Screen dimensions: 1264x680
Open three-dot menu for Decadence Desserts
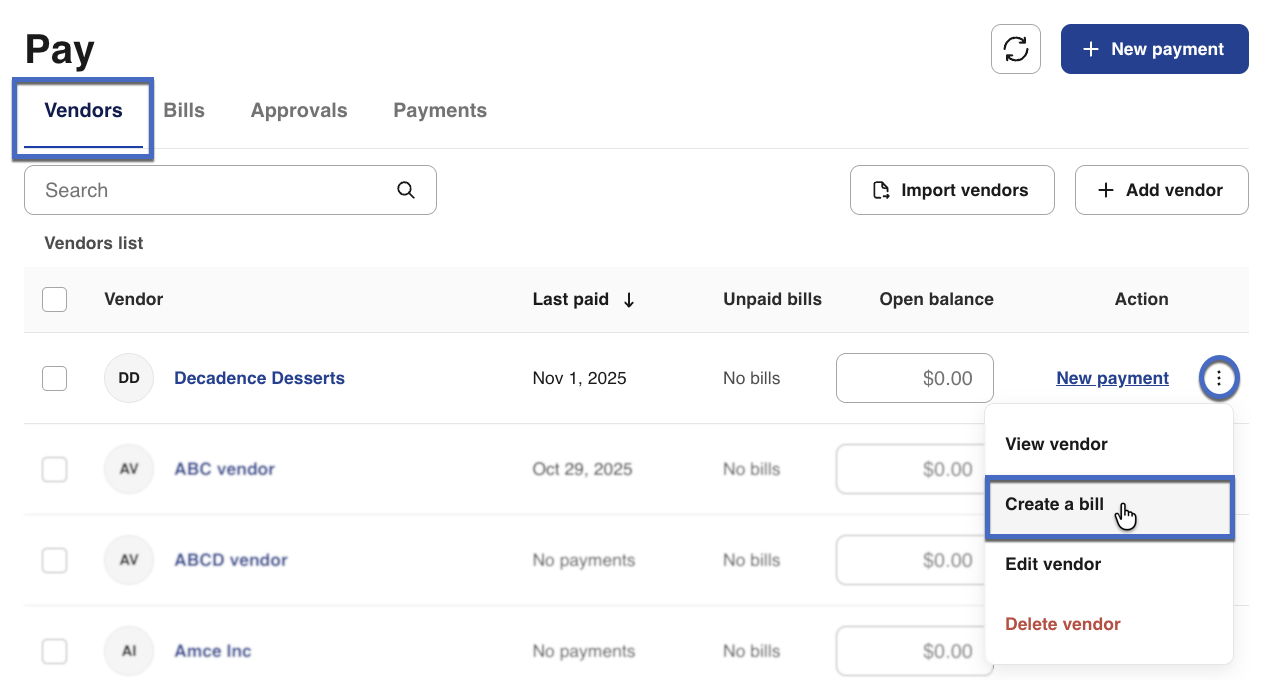point(1218,378)
